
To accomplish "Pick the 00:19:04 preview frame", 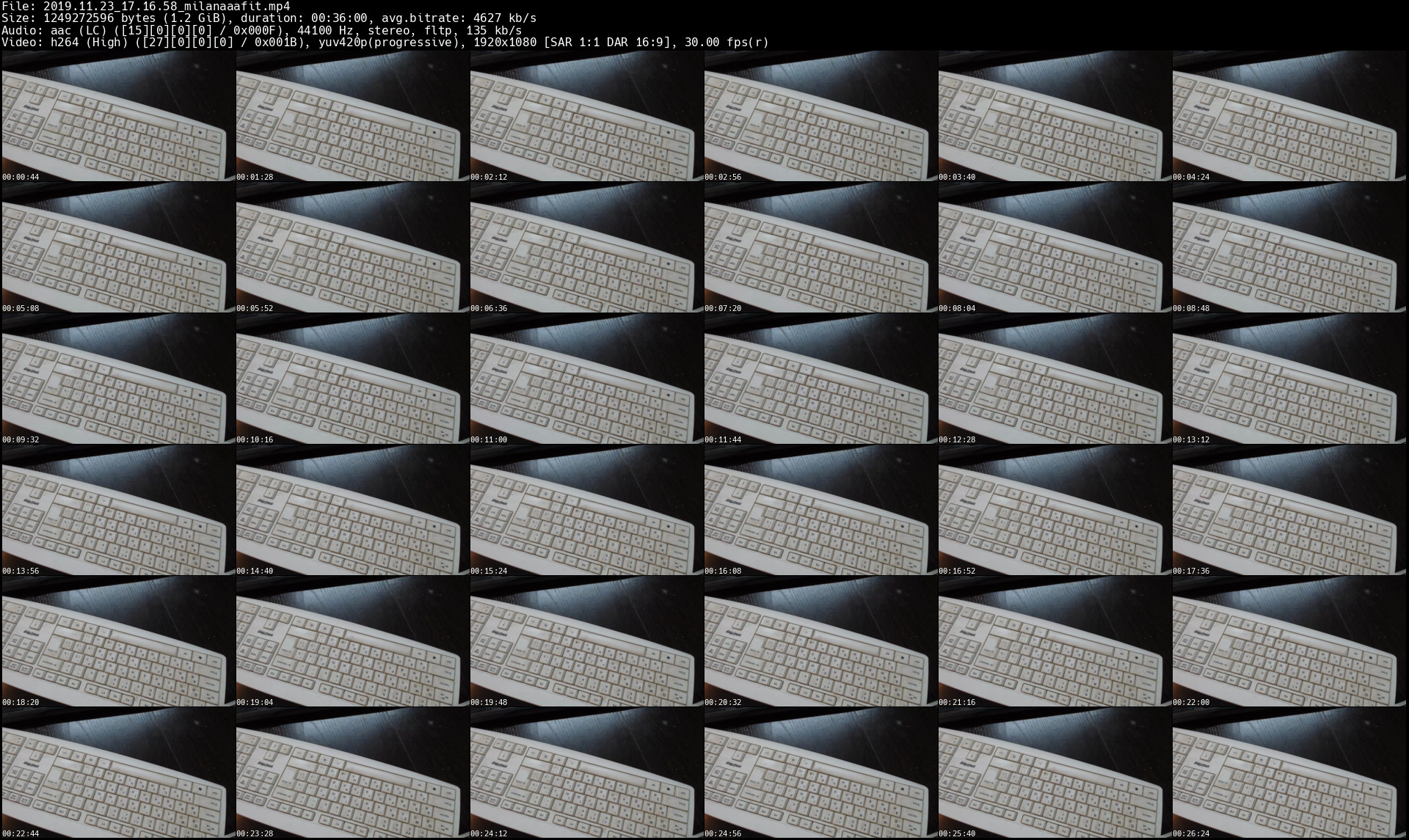I will pyautogui.click(x=352, y=641).
